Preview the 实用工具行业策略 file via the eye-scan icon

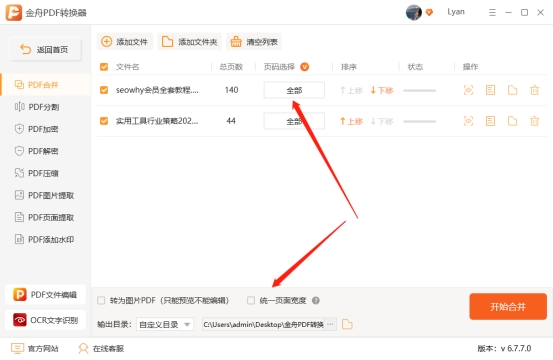[468, 121]
